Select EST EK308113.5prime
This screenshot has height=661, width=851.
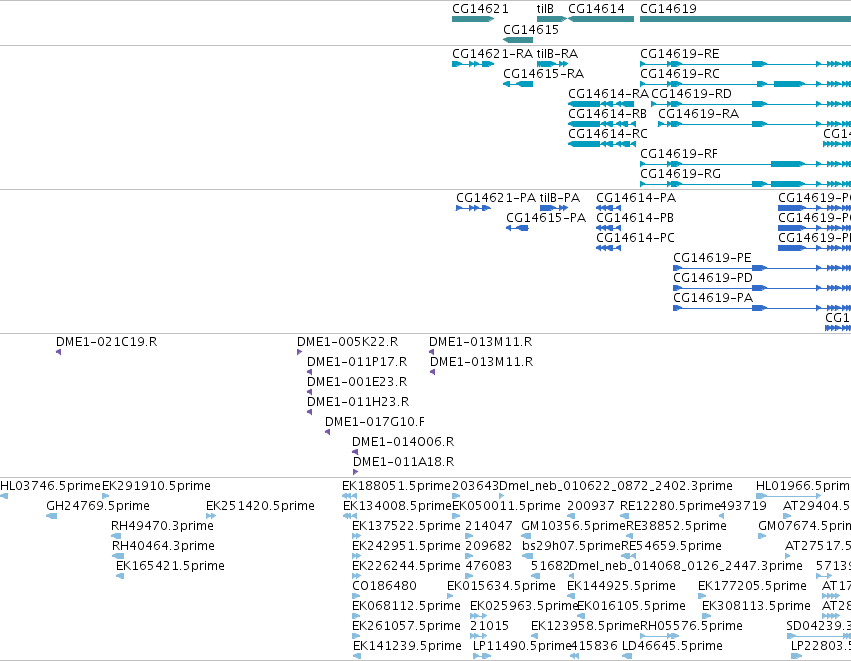point(757,606)
